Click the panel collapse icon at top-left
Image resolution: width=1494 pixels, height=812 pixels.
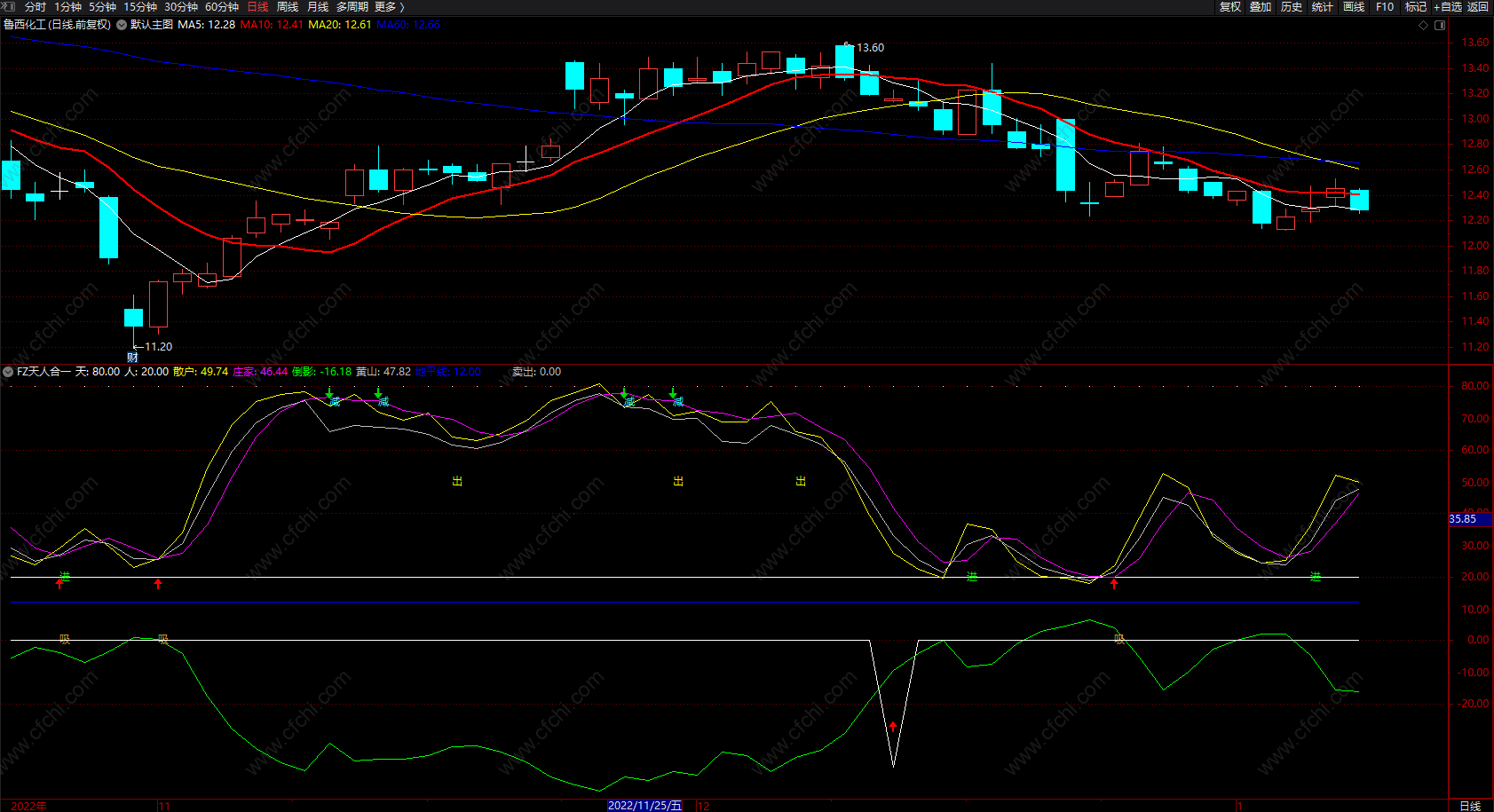point(9,6)
